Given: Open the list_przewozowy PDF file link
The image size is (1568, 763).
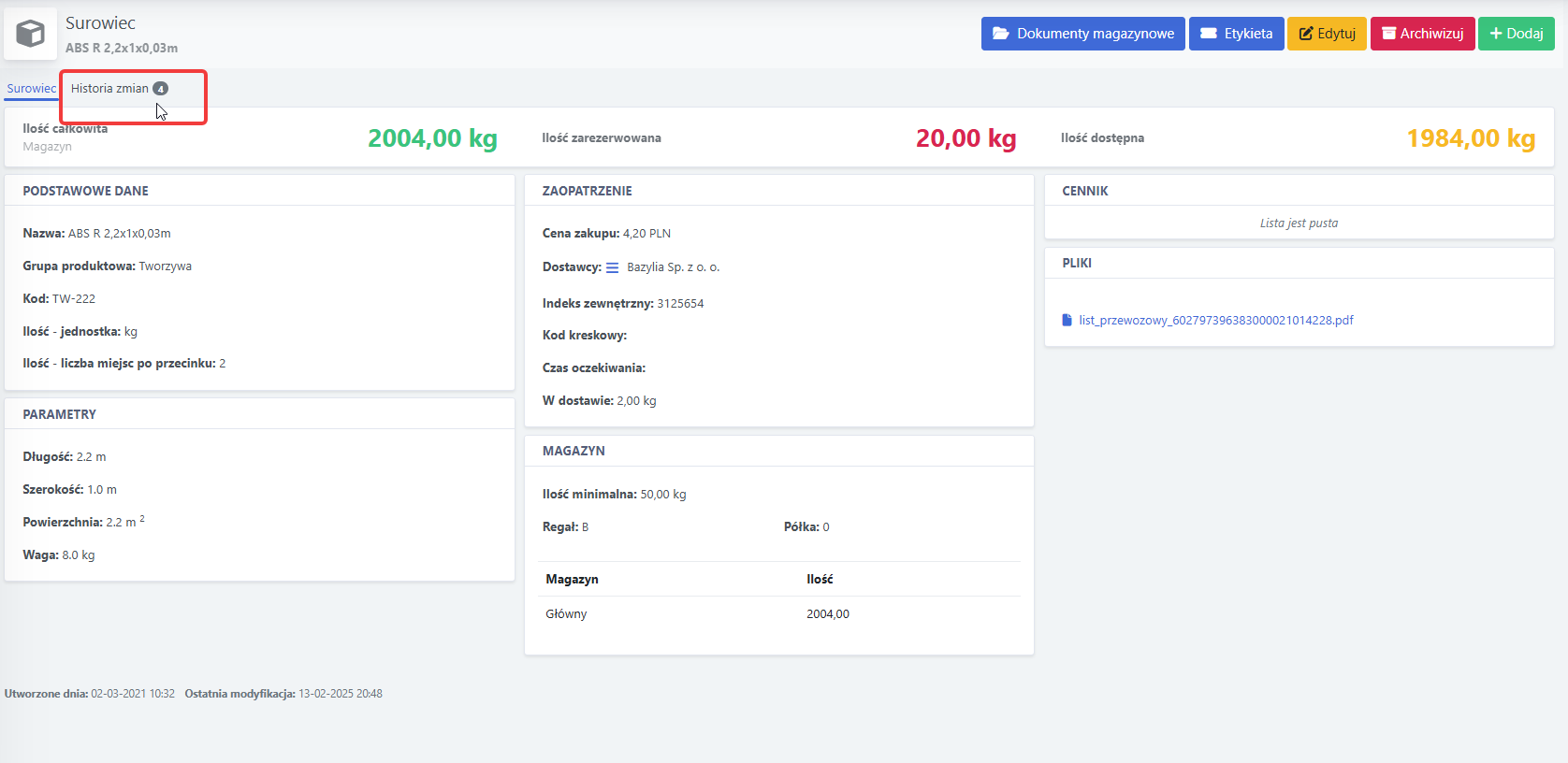Looking at the screenshot, I should pyautogui.click(x=1215, y=320).
